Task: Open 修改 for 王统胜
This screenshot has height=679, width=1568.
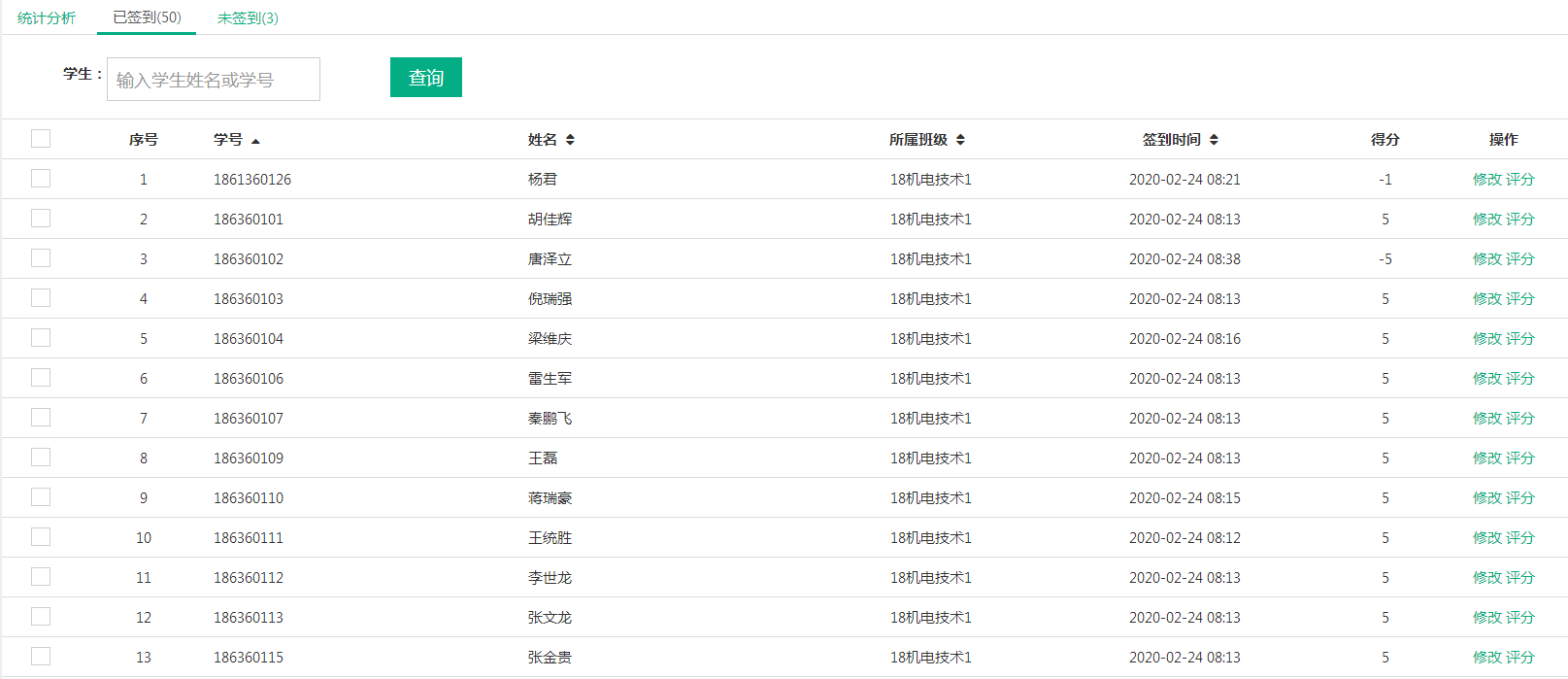Action: click(1486, 538)
